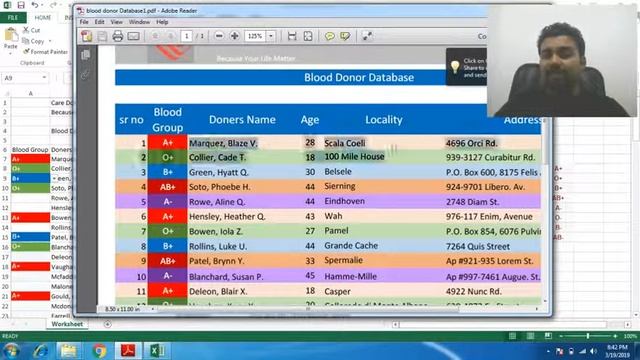Click donor name Collier, Cade T.
Viewport: 640px width, 360px height.
coord(218,158)
